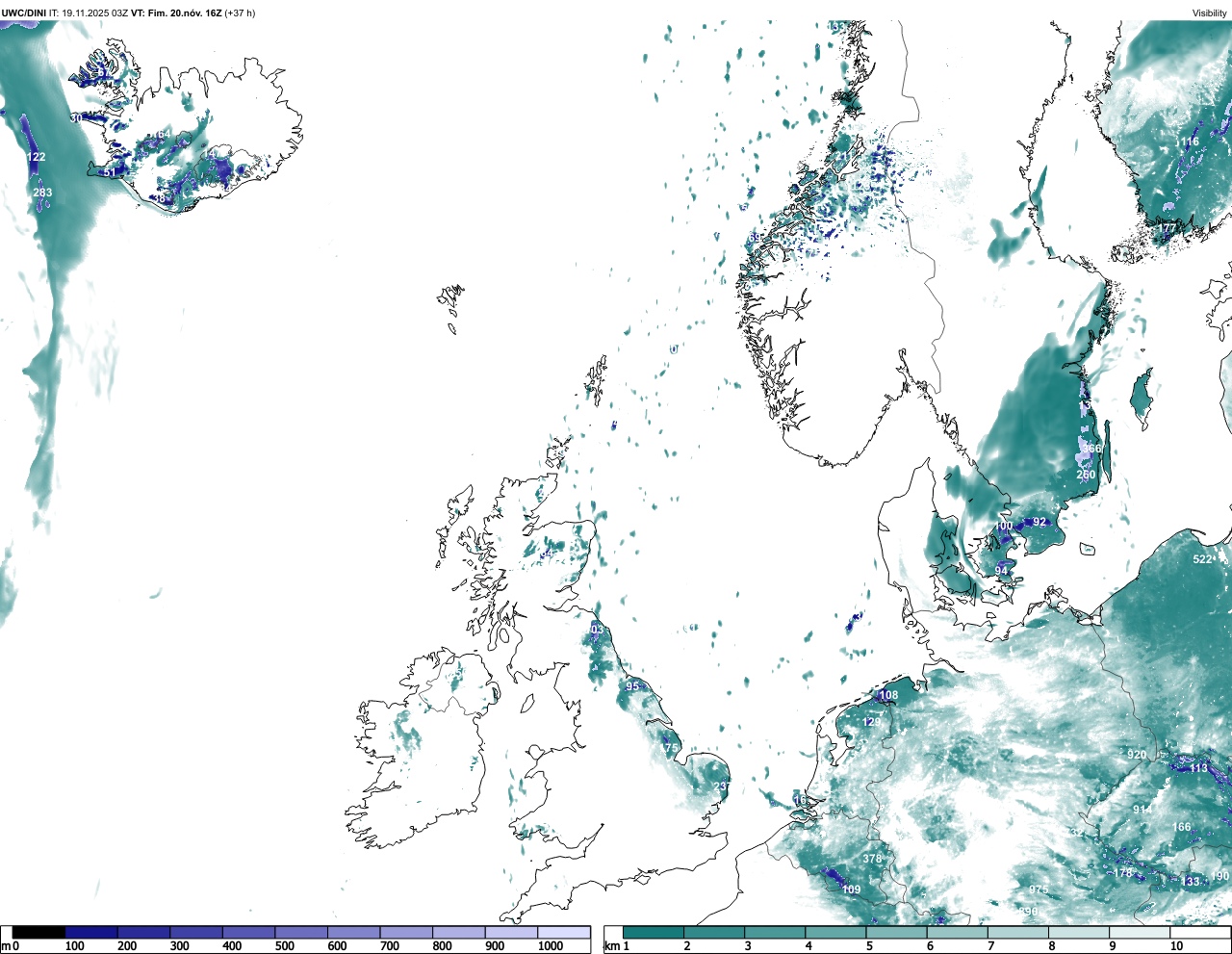Click the '92' value near southern Sweden
Screen dimensions: 1232x954
pyautogui.click(x=1039, y=522)
